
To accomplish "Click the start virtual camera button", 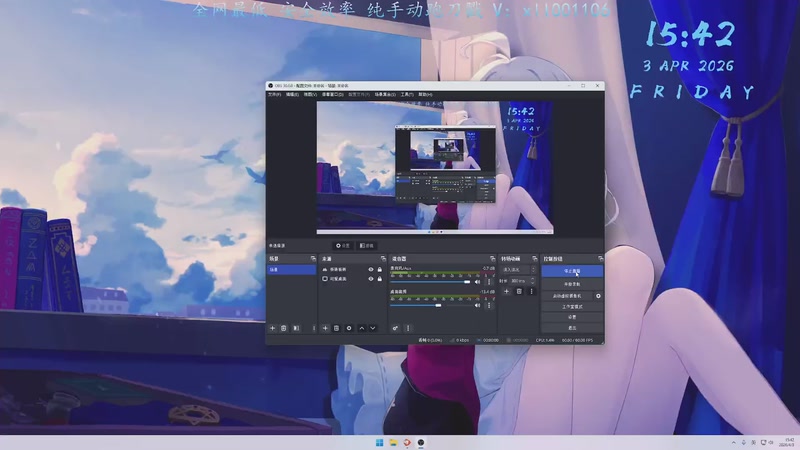I will click(567, 296).
